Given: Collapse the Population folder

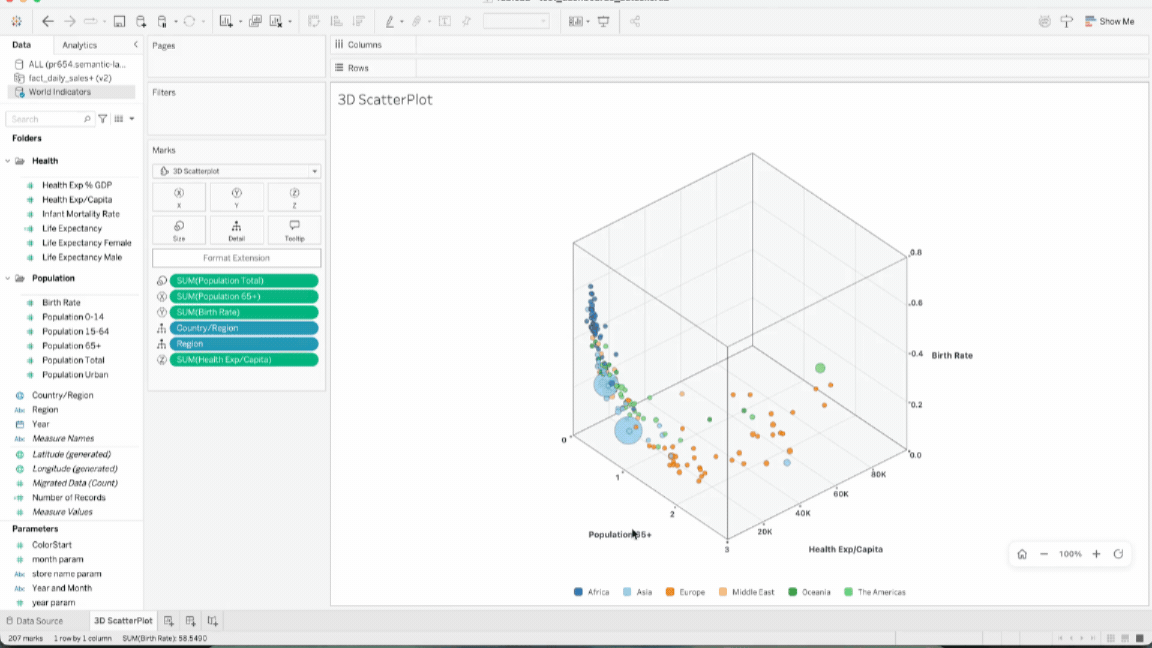Looking at the screenshot, I should point(8,278).
